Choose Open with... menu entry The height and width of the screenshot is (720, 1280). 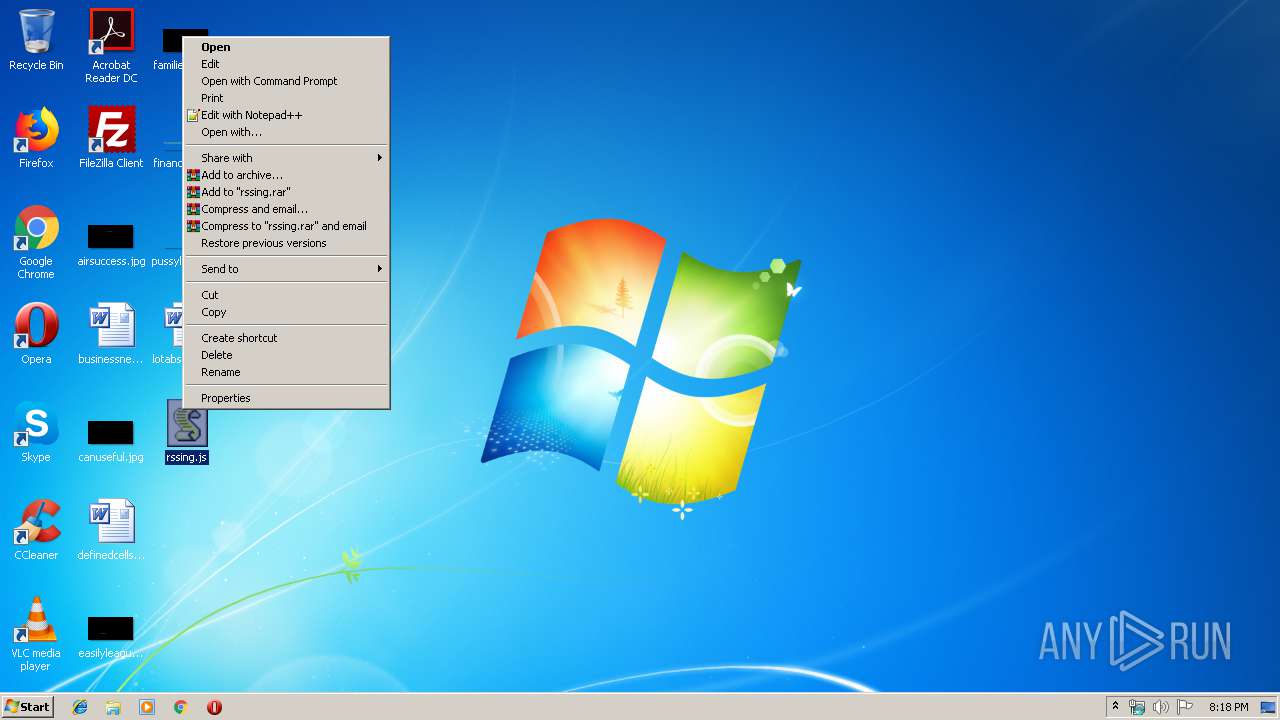click(286, 132)
